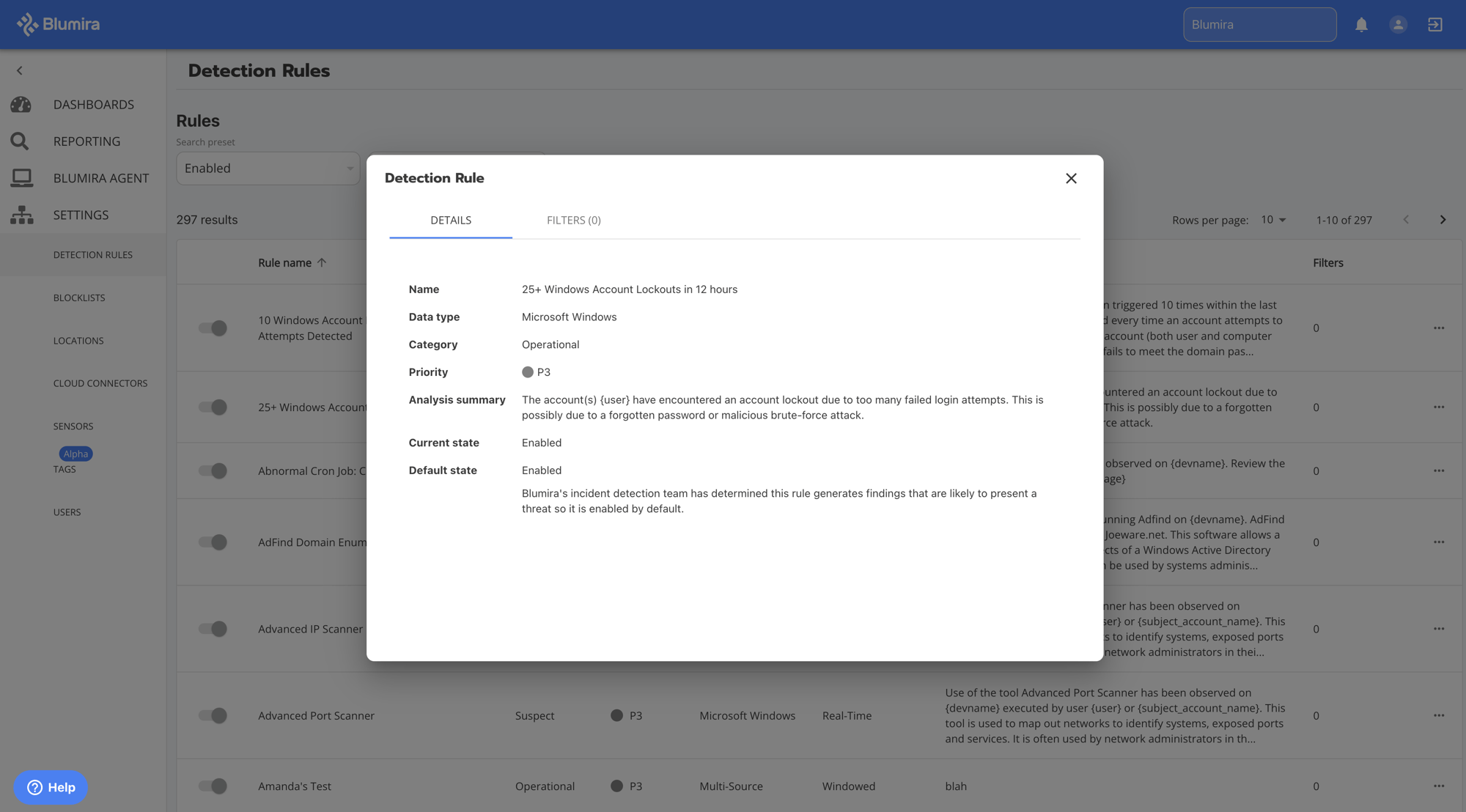Go to Tags page
This screenshot has width=1466, height=812.
(x=65, y=469)
